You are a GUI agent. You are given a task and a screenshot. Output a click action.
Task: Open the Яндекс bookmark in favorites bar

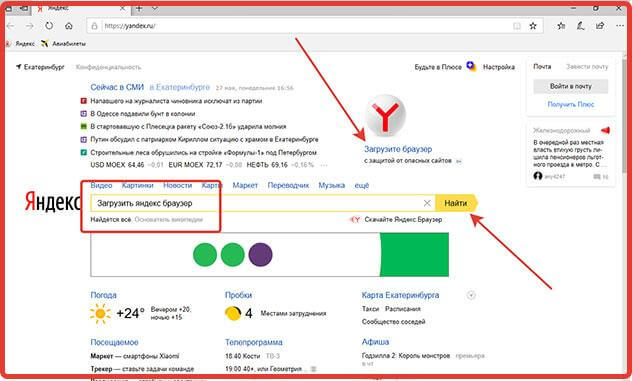tap(21, 44)
